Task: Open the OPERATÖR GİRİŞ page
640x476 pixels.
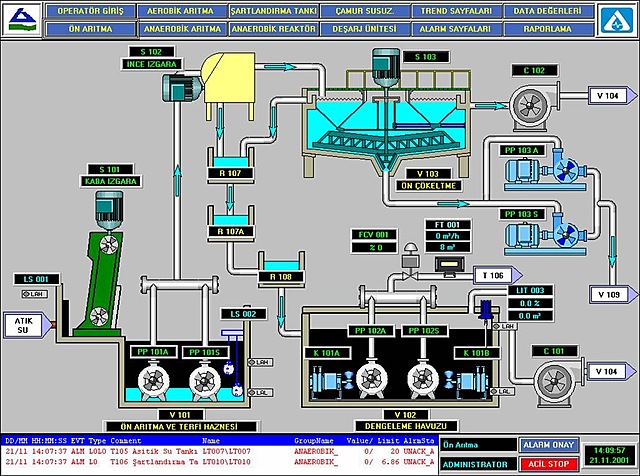Action: click(90, 11)
